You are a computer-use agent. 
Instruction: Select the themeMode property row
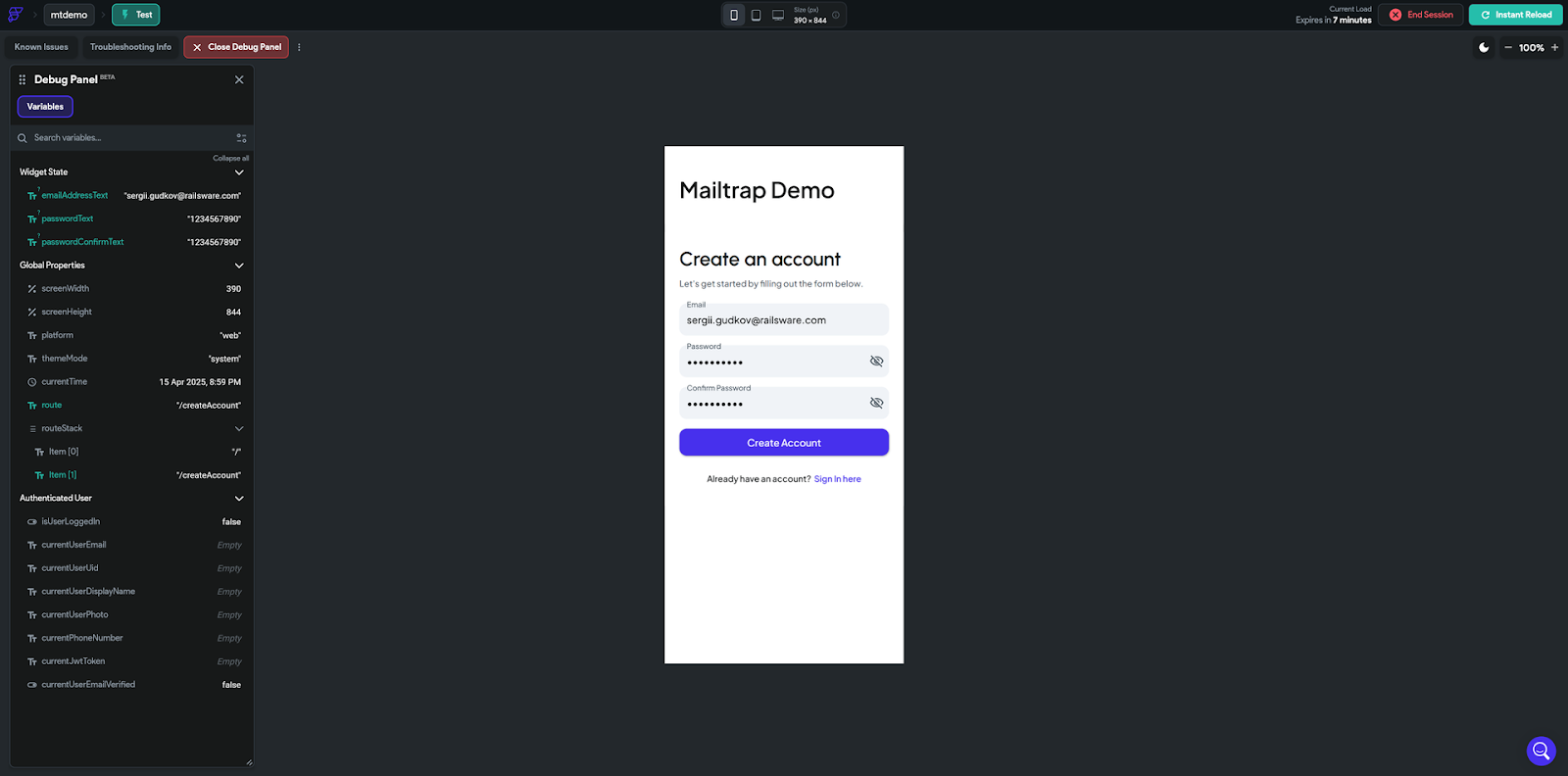tap(133, 359)
